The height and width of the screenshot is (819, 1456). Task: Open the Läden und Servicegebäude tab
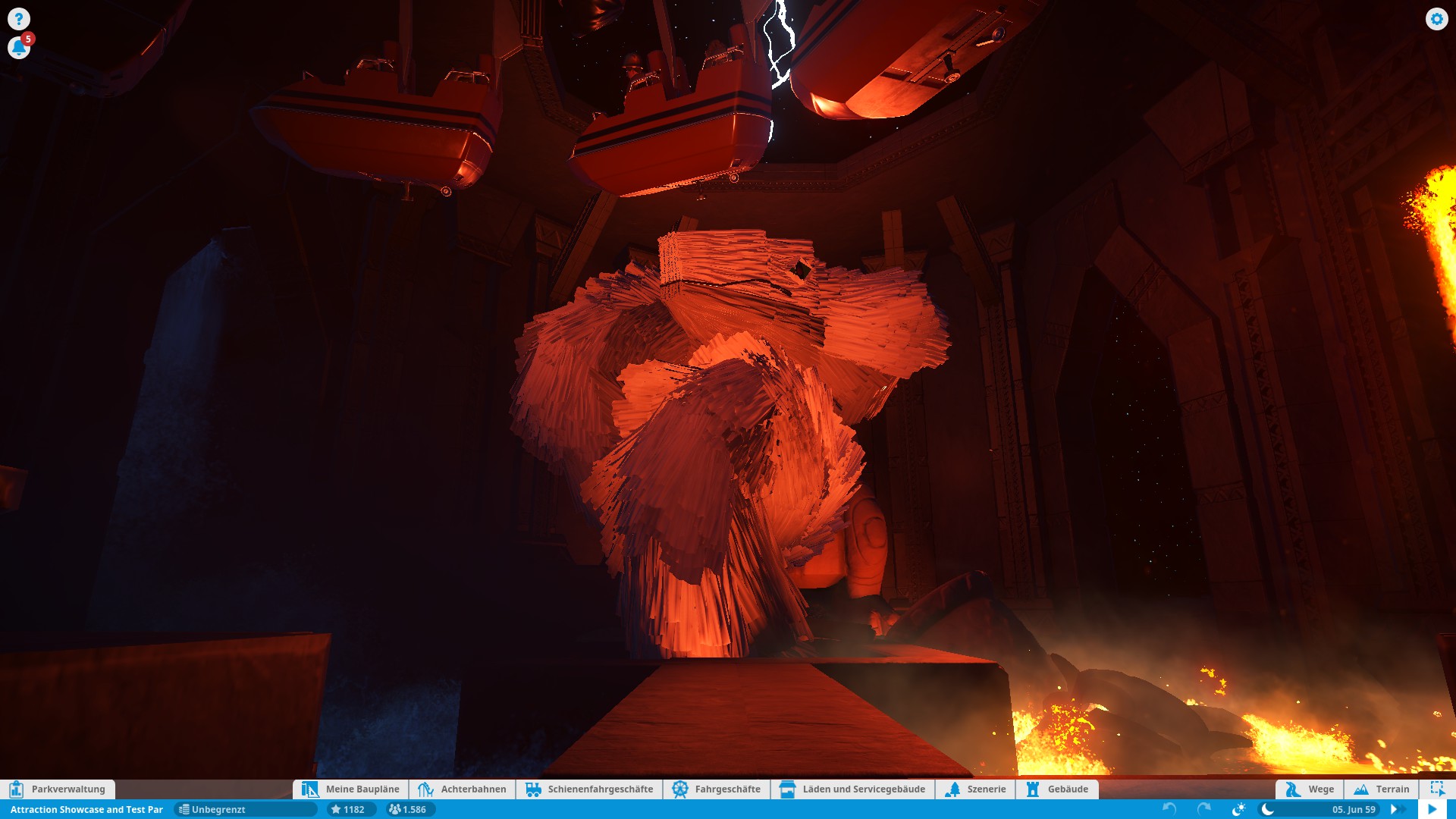click(852, 789)
